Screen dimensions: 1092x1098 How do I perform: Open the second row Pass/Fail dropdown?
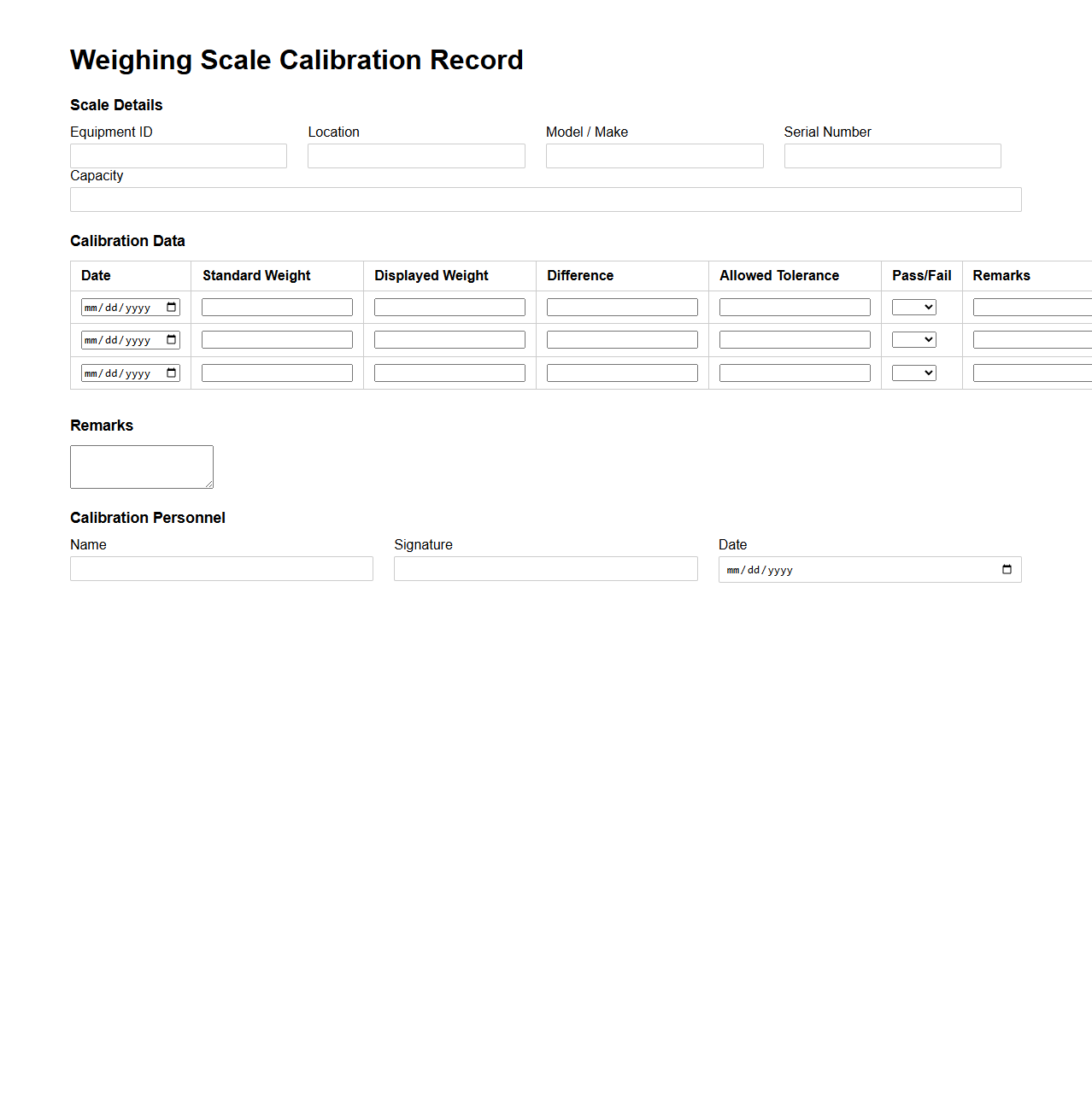pos(913,339)
